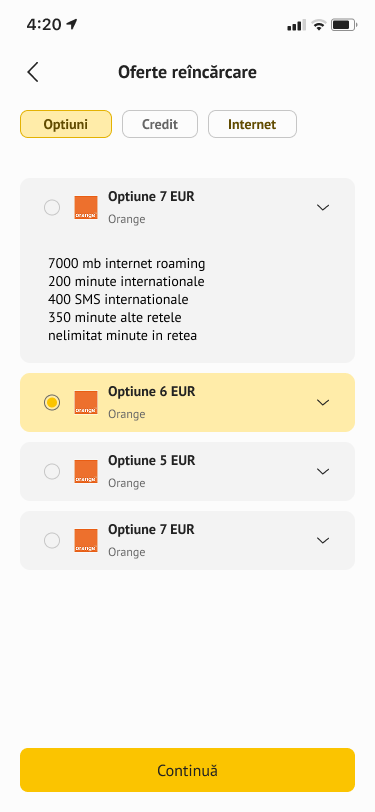Tap the back arrow icon
Screen dimensions: 375x812
pos(33,72)
